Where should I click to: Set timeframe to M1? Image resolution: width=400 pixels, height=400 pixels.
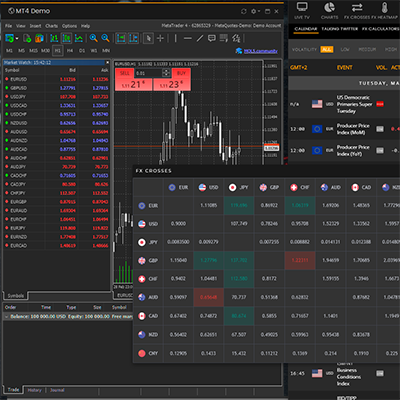pyautogui.click(x=9, y=51)
